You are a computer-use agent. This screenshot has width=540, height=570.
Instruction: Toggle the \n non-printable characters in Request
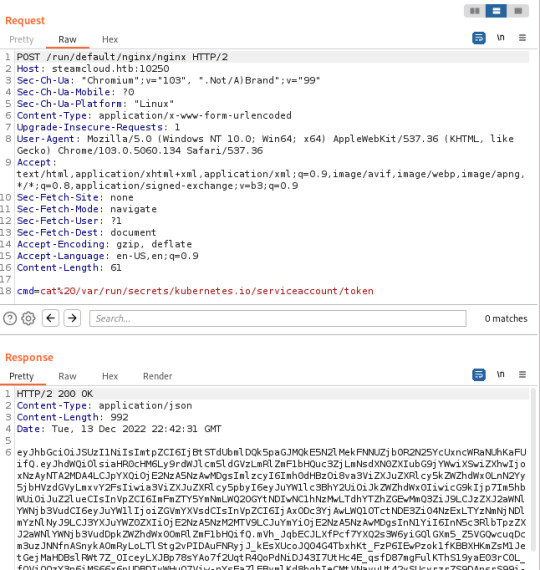pyautogui.click(x=500, y=37)
